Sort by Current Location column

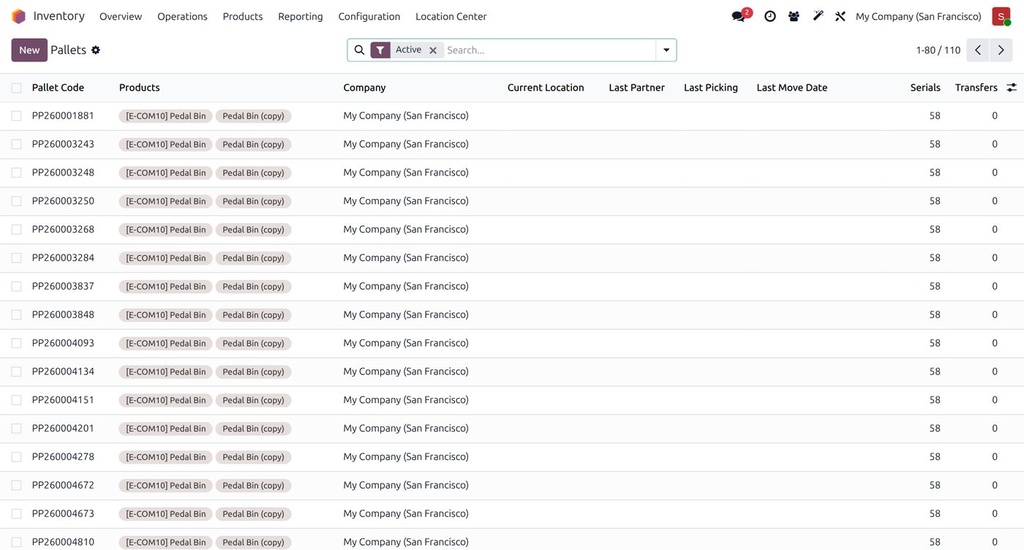point(545,88)
